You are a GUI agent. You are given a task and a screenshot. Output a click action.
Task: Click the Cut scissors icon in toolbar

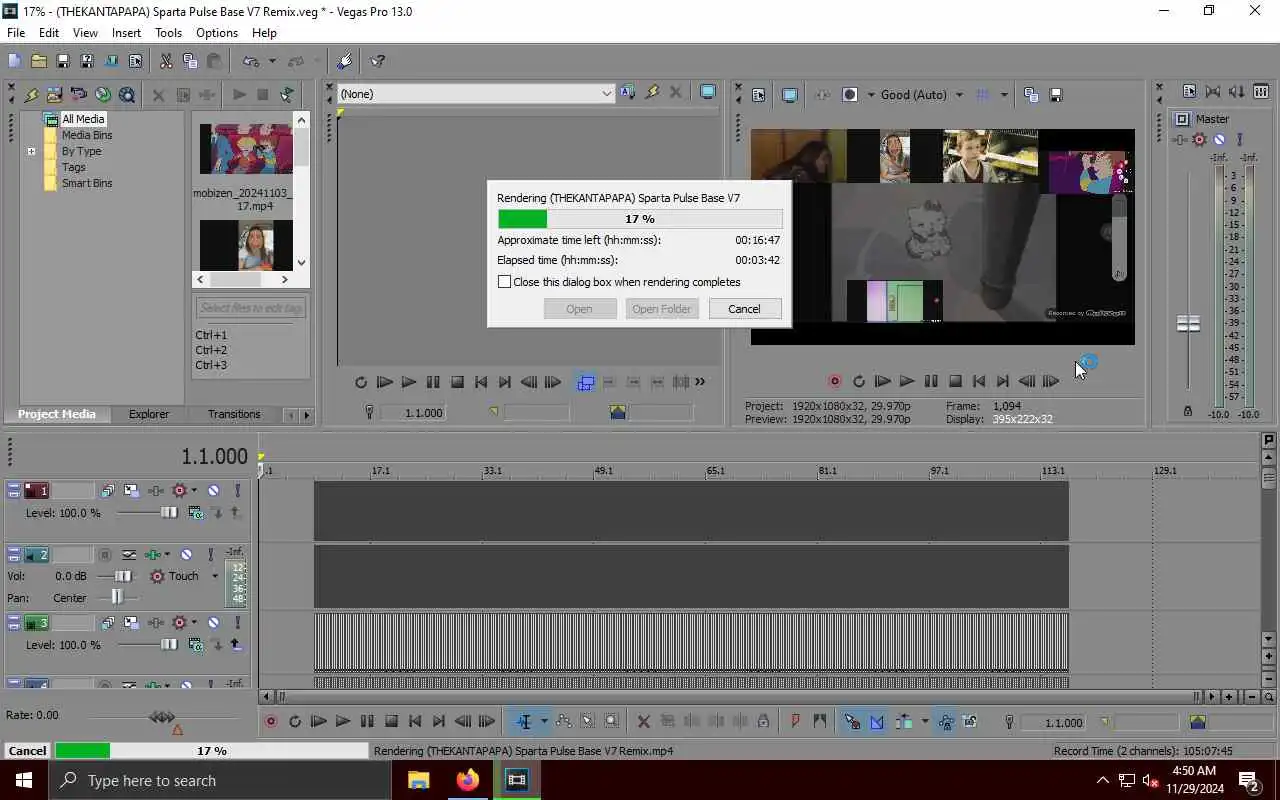(166, 61)
